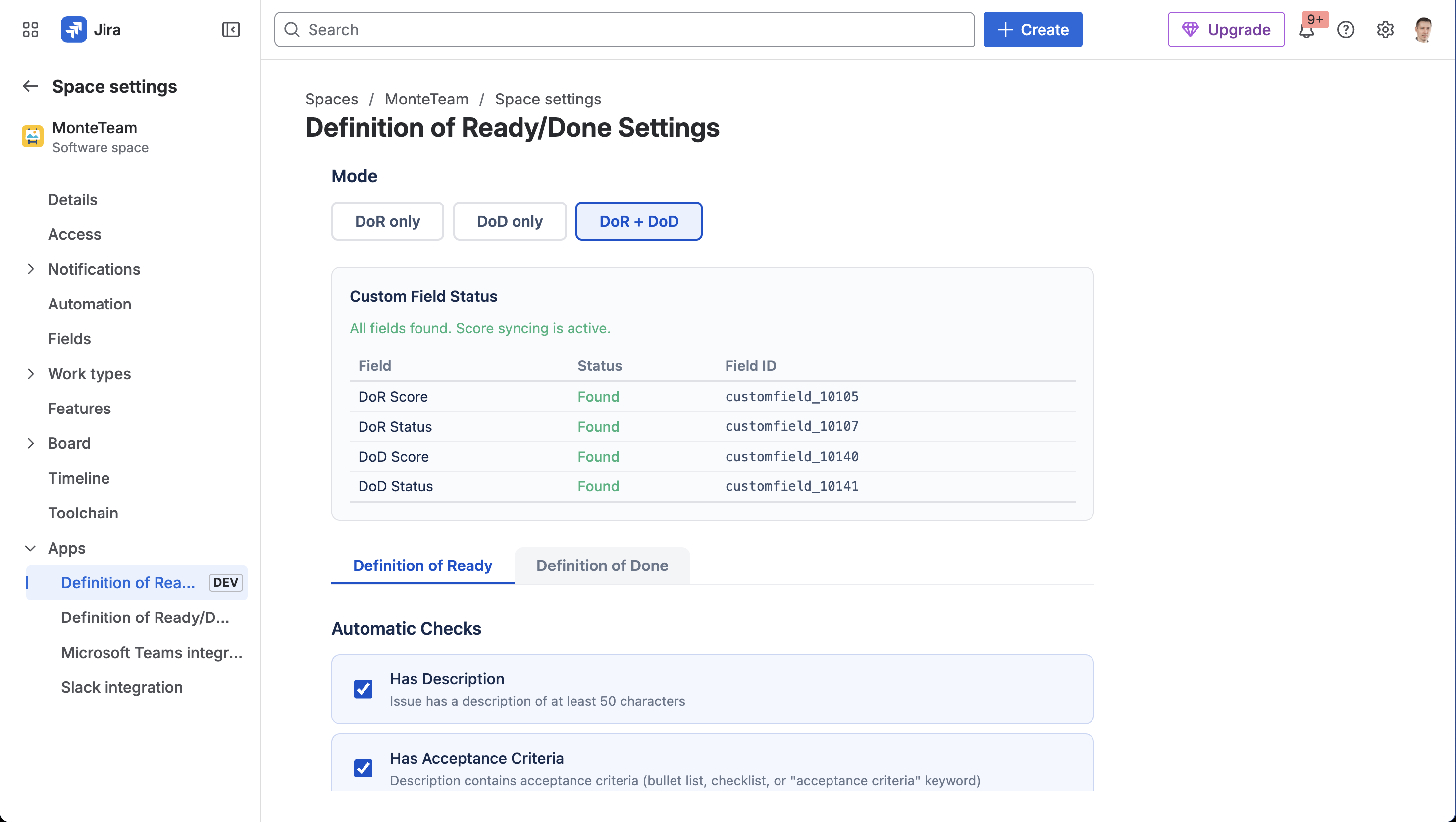
Task: Follow the Spaces breadcrumb link
Action: (331, 99)
